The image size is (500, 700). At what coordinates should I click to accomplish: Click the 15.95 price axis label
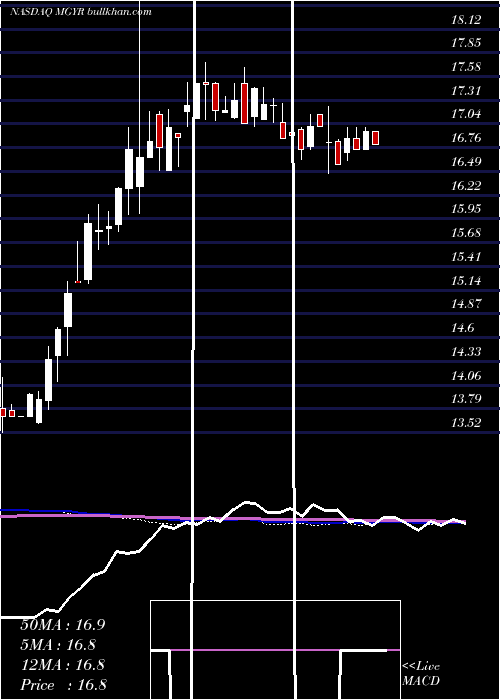click(x=467, y=209)
